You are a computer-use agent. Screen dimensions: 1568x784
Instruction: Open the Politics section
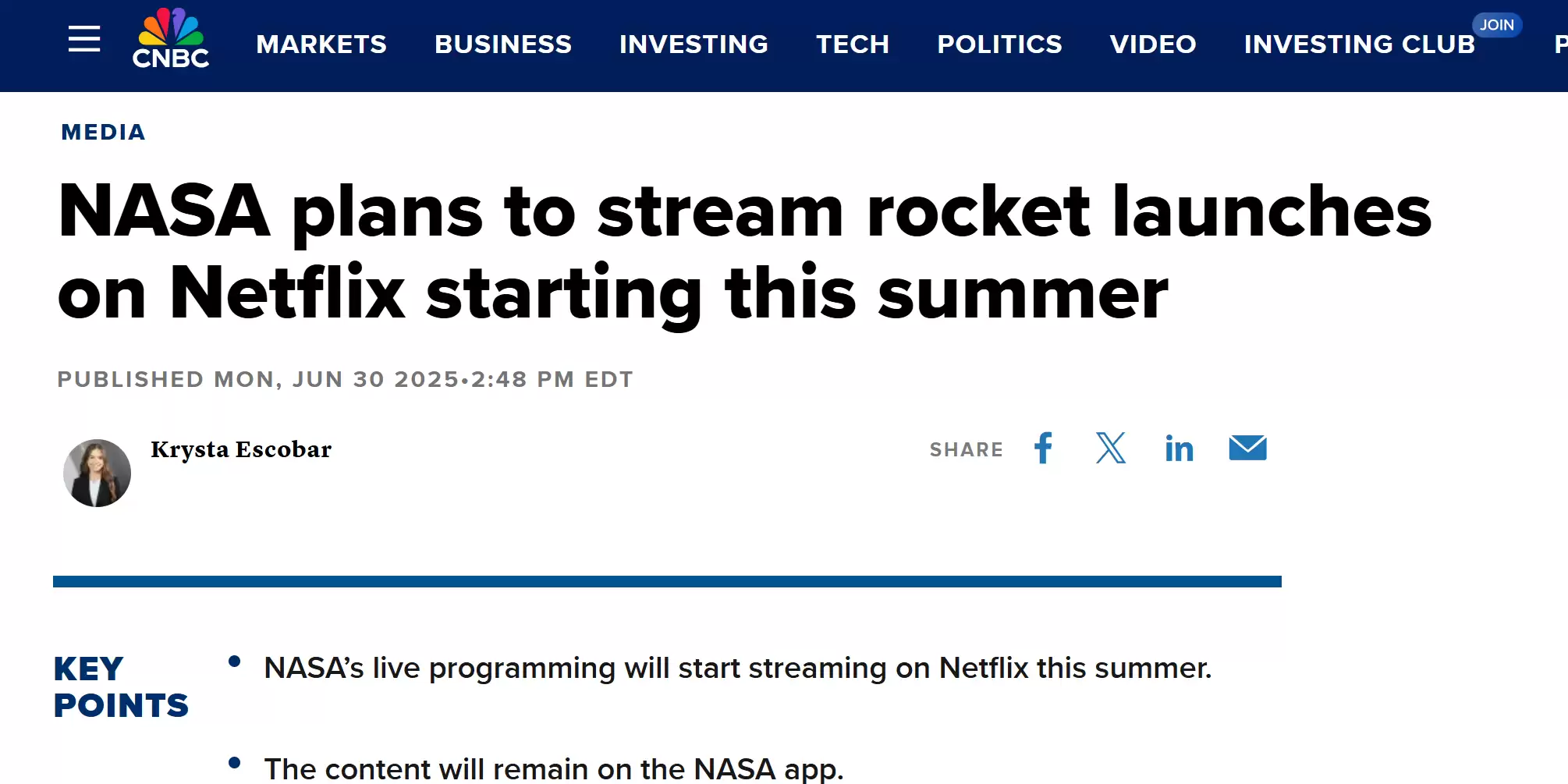coord(999,44)
